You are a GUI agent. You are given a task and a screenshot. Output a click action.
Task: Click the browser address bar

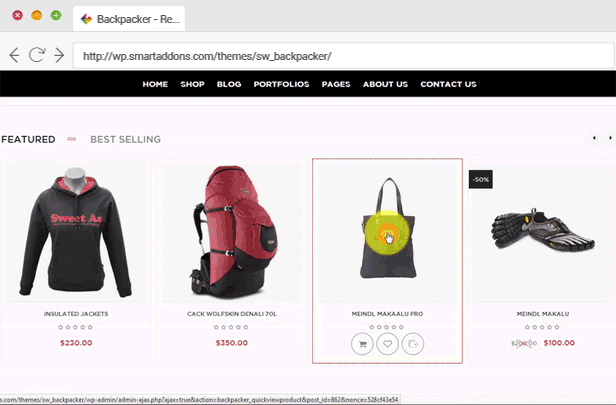(x=344, y=56)
